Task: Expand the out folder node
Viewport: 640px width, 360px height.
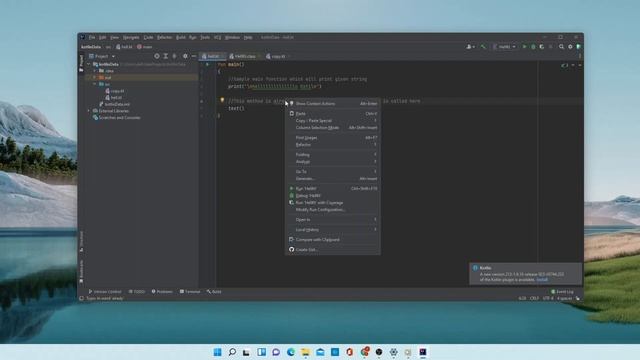Action: [95, 77]
